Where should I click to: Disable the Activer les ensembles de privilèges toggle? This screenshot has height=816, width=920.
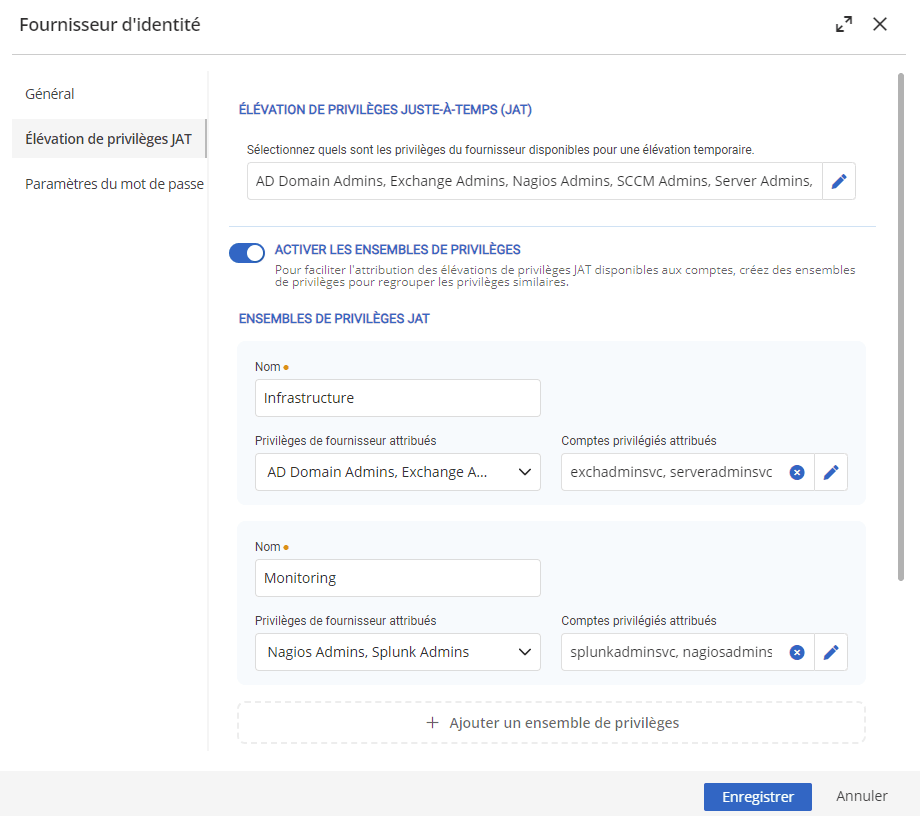[x=247, y=253]
